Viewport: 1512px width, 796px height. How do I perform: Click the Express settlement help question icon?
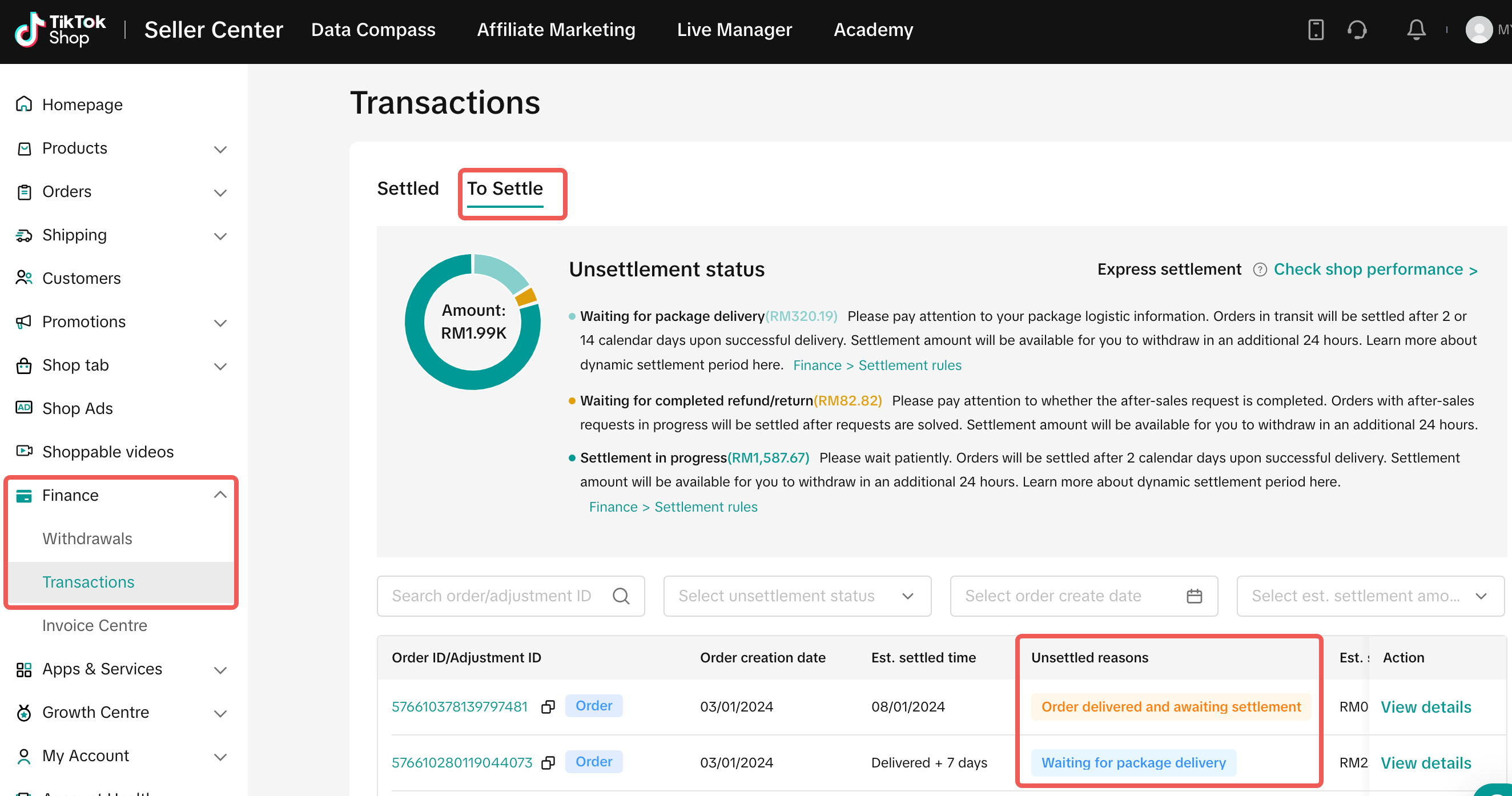coord(1259,270)
